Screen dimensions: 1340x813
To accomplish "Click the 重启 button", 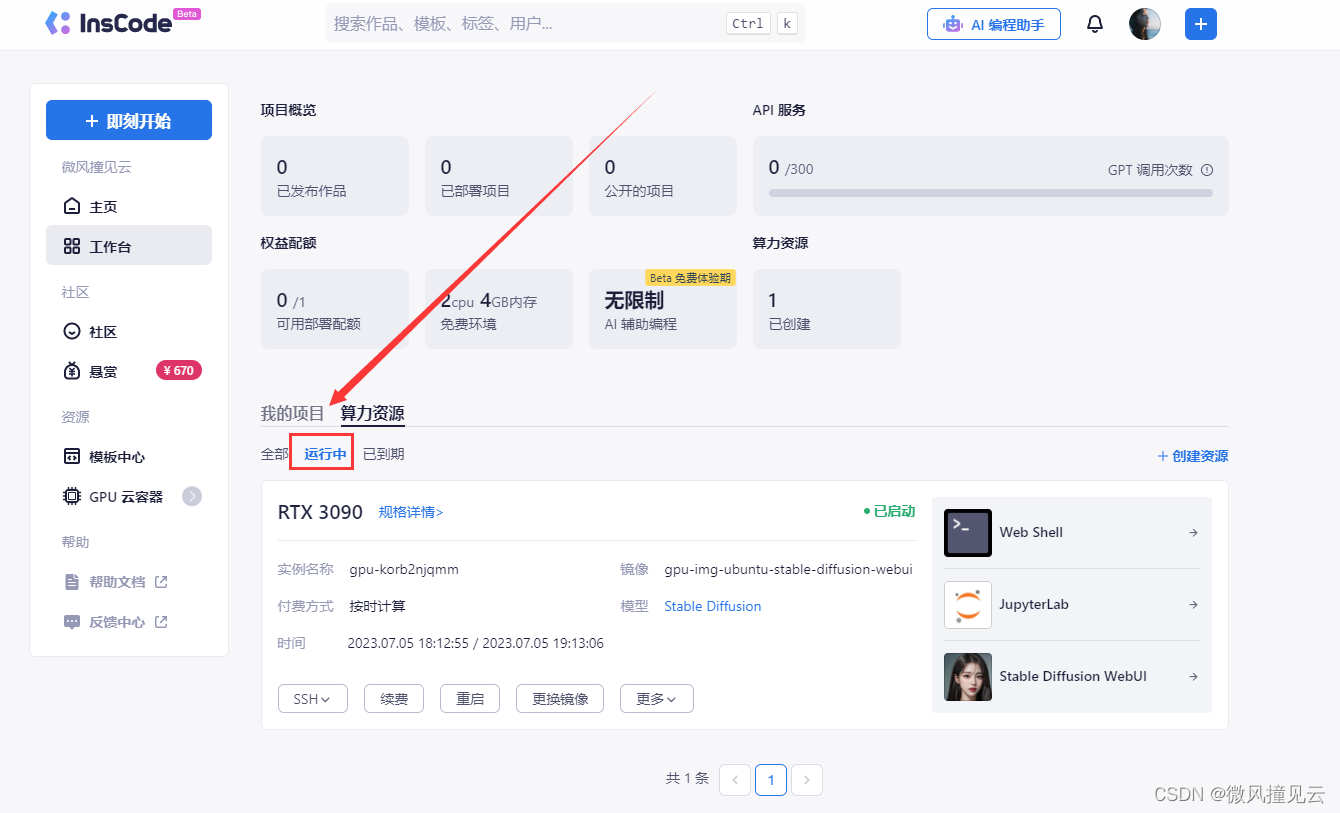I will point(470,698).
